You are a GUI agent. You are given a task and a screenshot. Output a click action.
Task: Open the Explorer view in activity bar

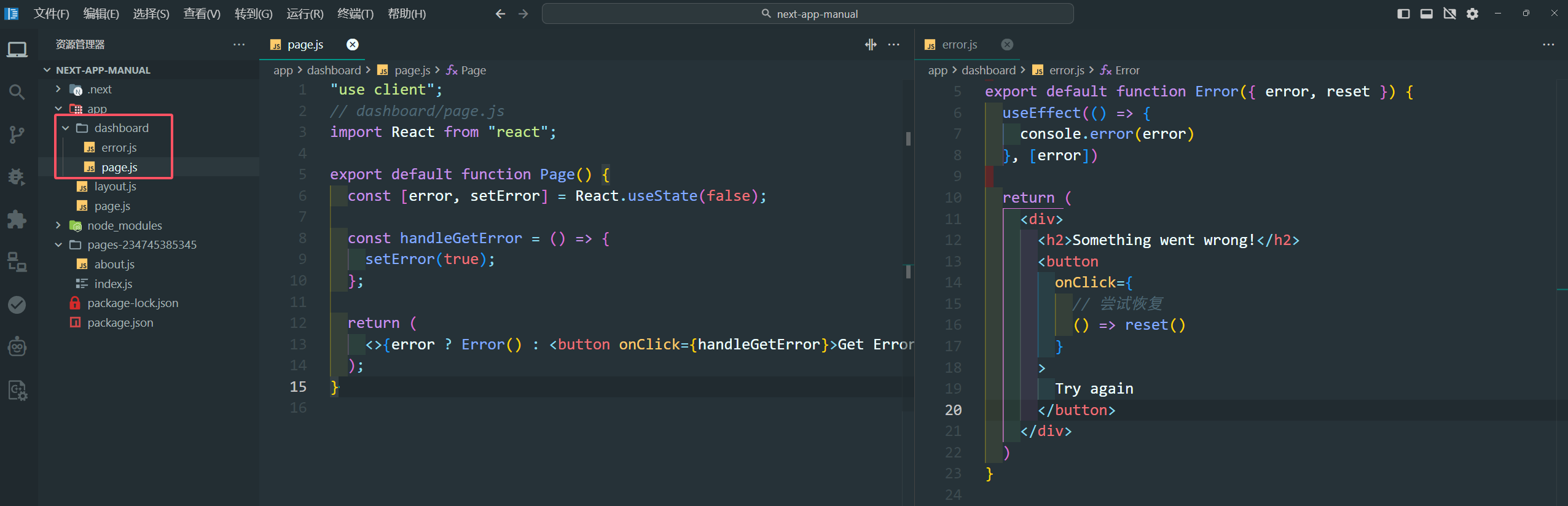coord(17,50)
